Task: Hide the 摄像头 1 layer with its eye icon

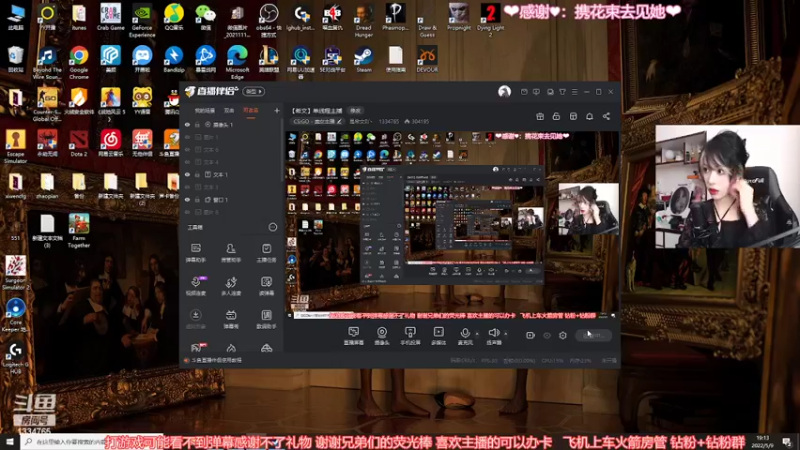Action: [187, 124]
